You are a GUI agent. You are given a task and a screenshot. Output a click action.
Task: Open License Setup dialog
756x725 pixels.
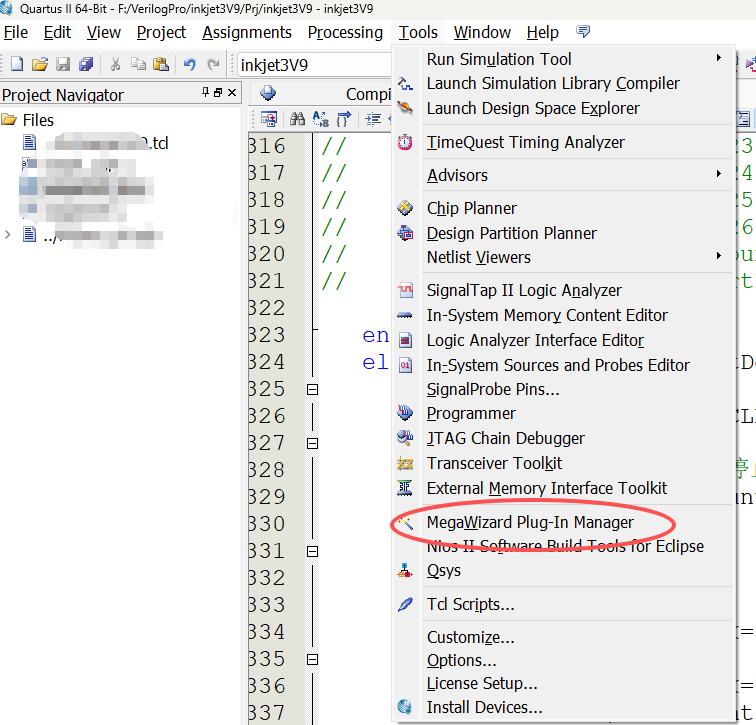click(x=482, y=684)
